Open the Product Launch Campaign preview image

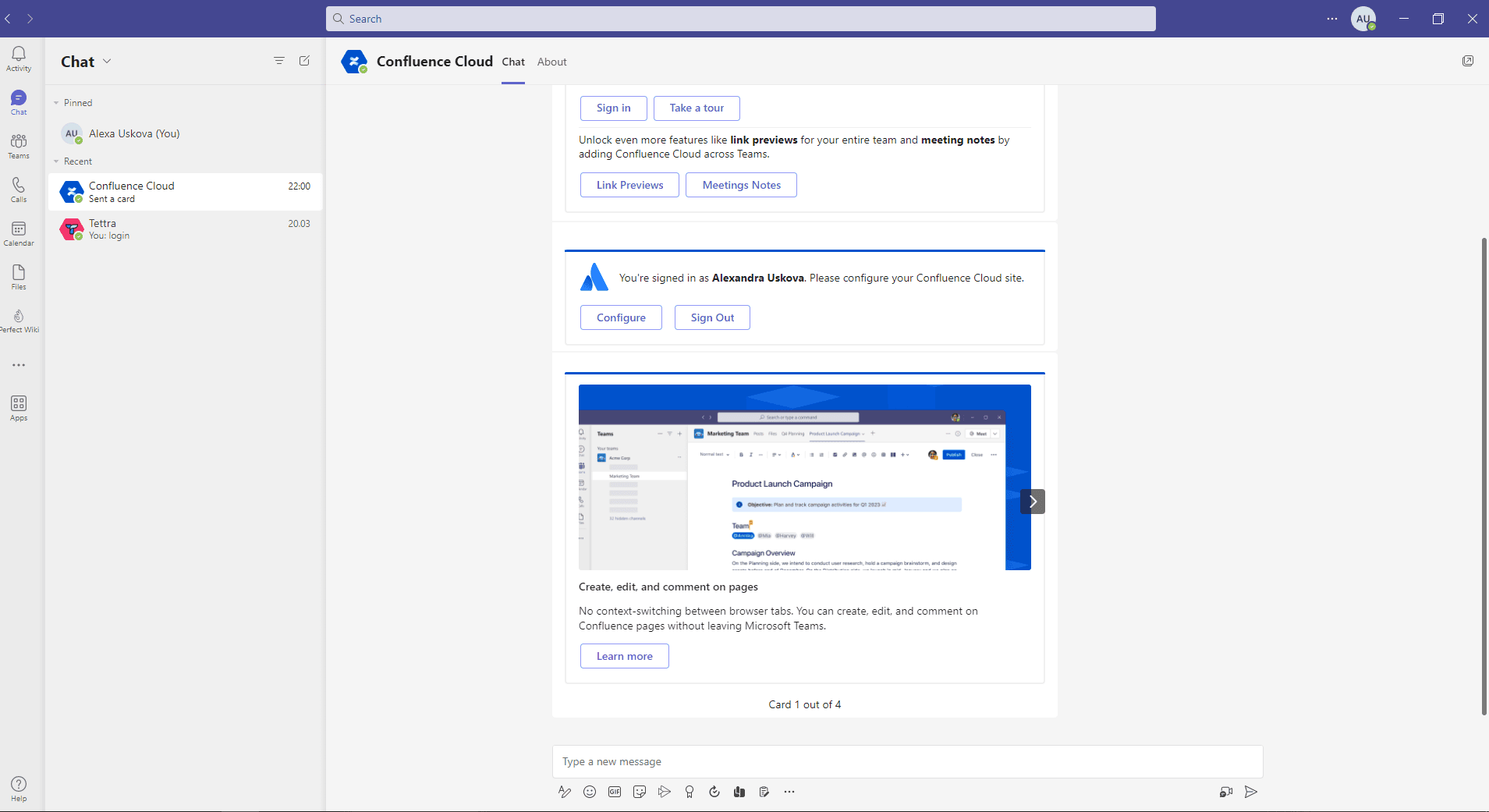[x=805, y=477]
